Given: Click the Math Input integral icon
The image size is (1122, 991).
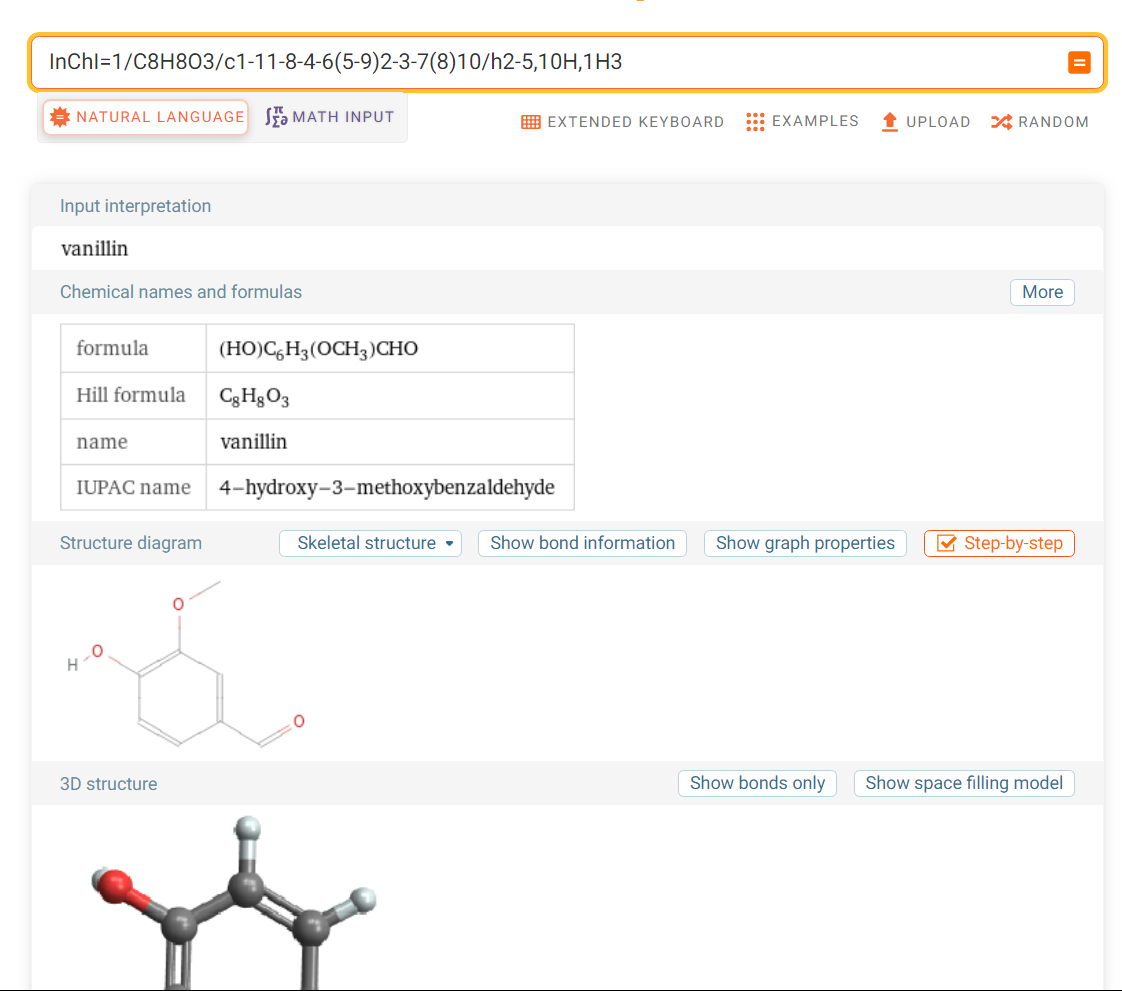Looking at the screenshot, I should tap(276, 117).
